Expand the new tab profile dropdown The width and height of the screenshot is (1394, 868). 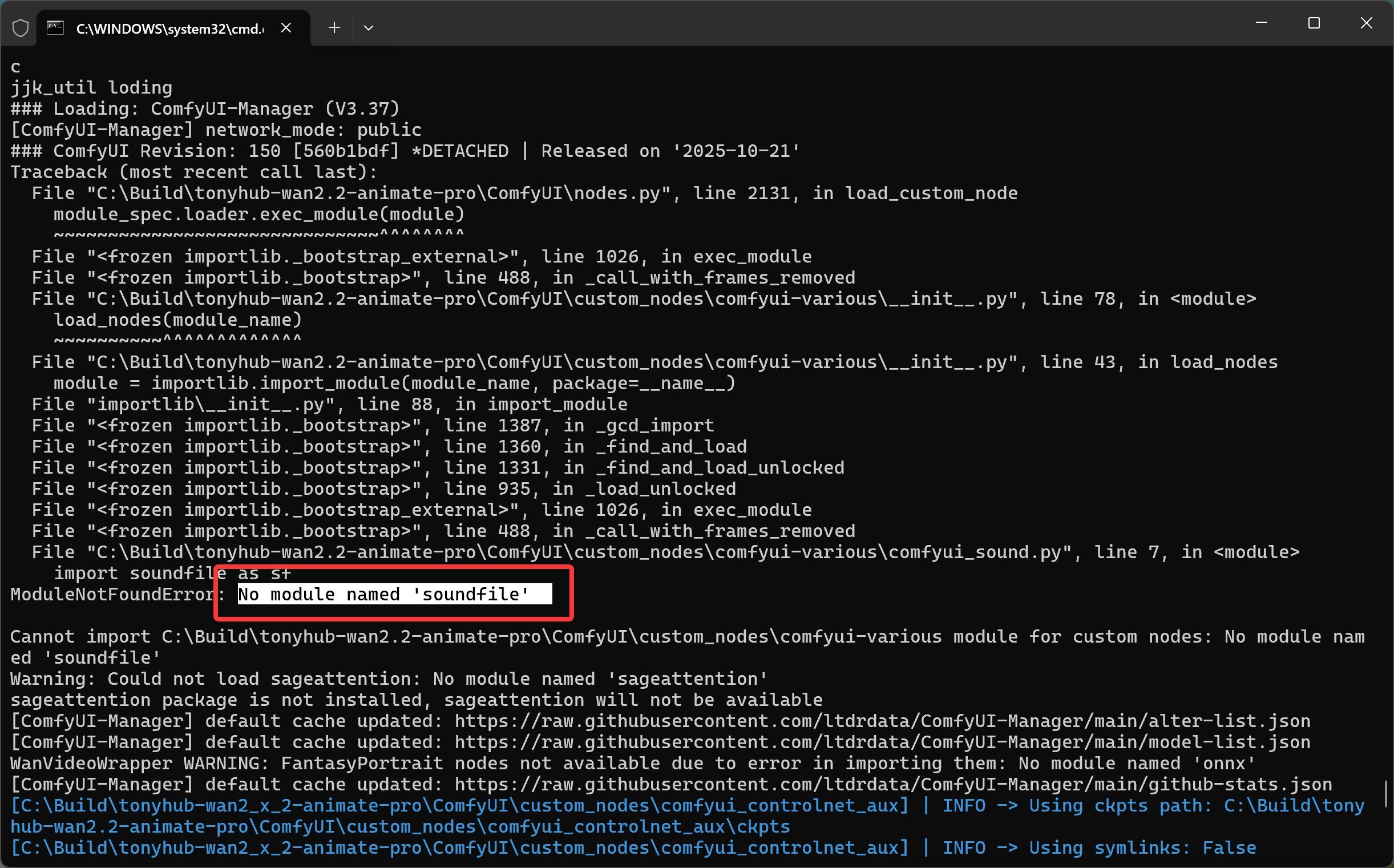coord(369,27)
